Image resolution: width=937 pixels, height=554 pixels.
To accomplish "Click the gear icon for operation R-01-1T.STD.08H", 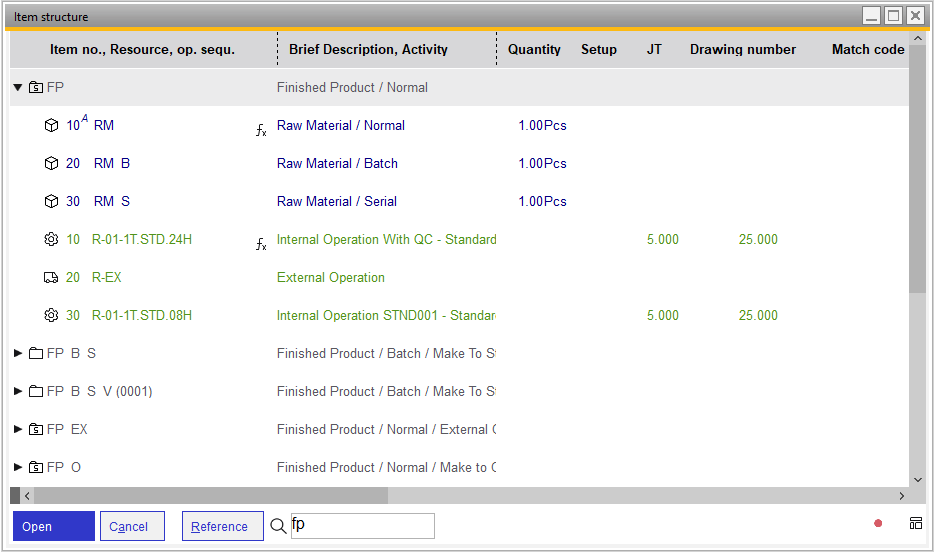I will pyautogui.click(x=52, y=316).
